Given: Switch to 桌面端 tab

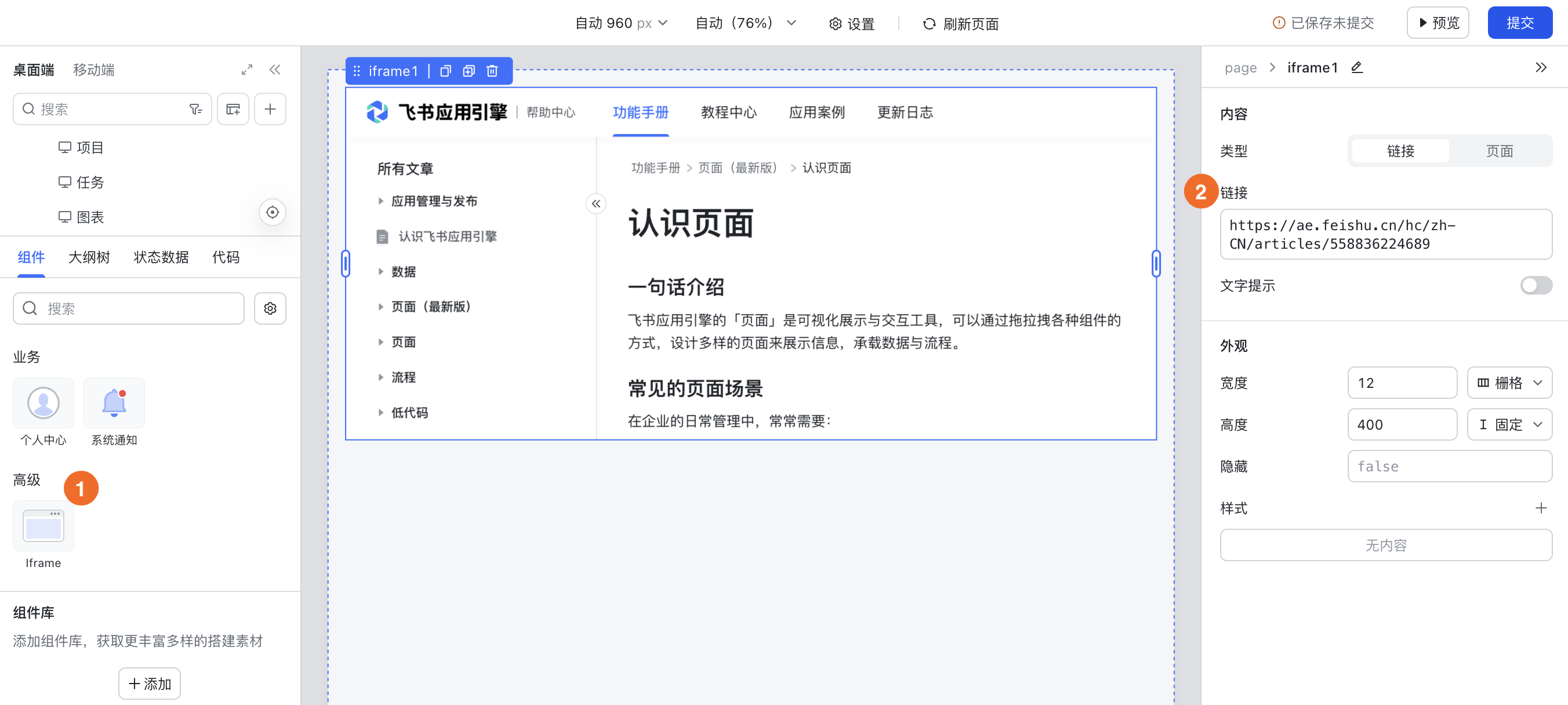Looking at the screenshot, I should pos(34,70).
